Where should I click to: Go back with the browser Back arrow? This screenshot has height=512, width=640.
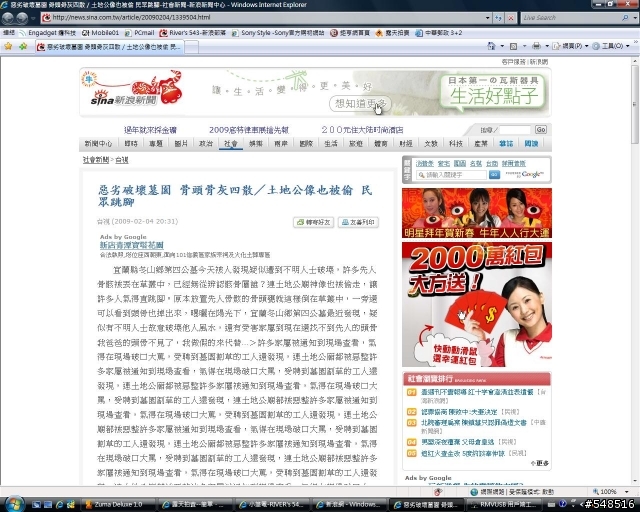[x=8, y=18]
